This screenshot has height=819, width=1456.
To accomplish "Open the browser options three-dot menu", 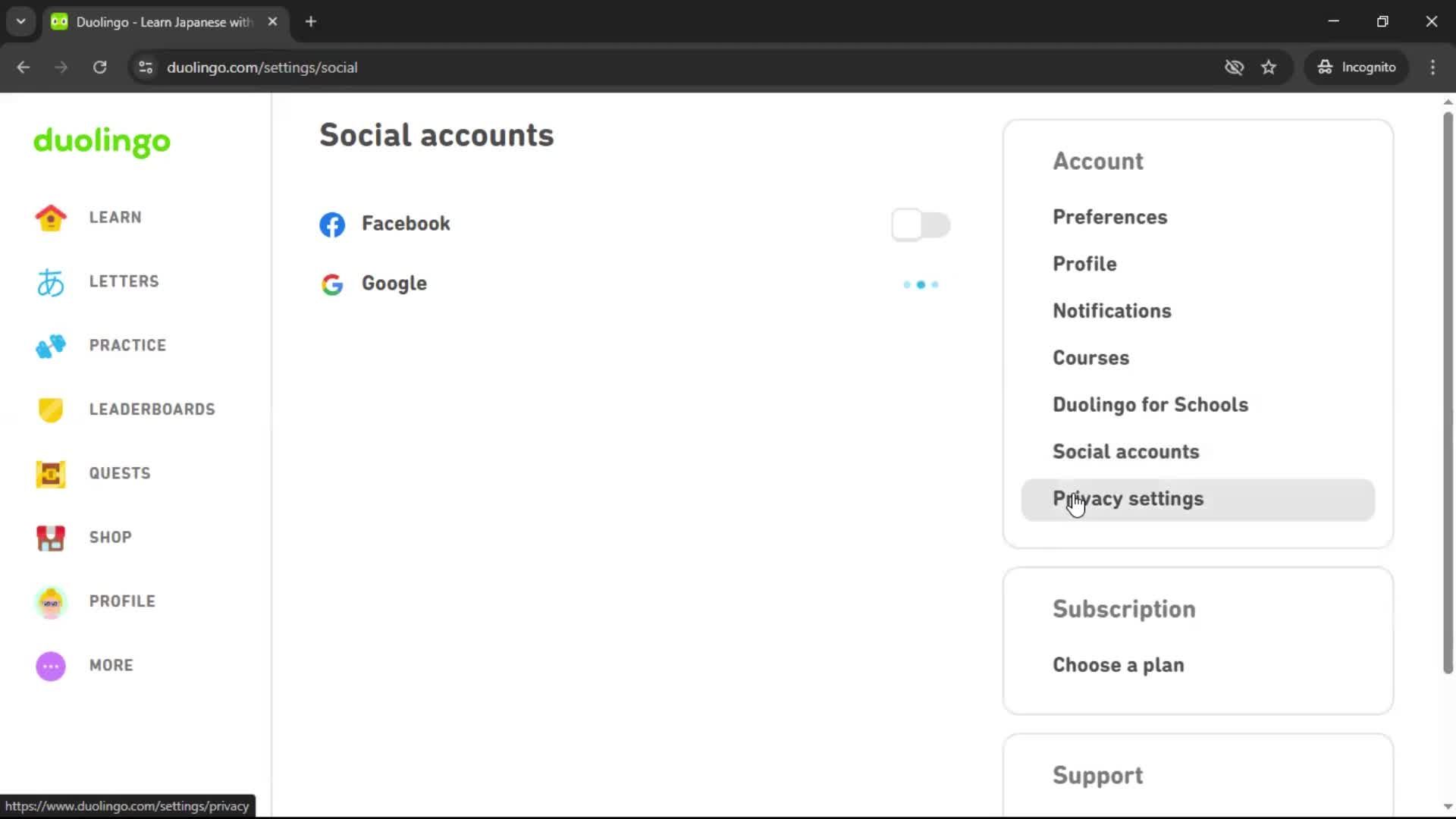I will tap(1432, 67).
